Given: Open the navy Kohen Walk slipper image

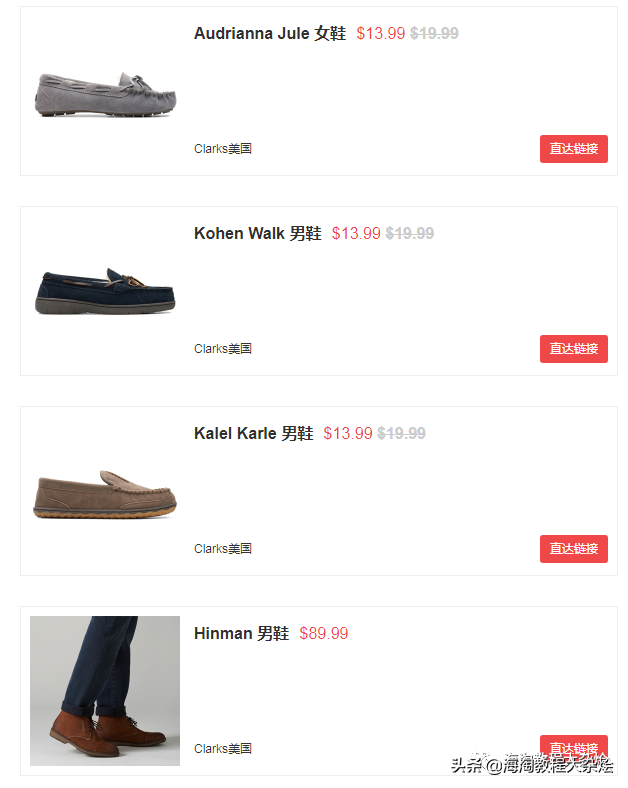Looking at the screenshot, I should (x=105, y=291).
